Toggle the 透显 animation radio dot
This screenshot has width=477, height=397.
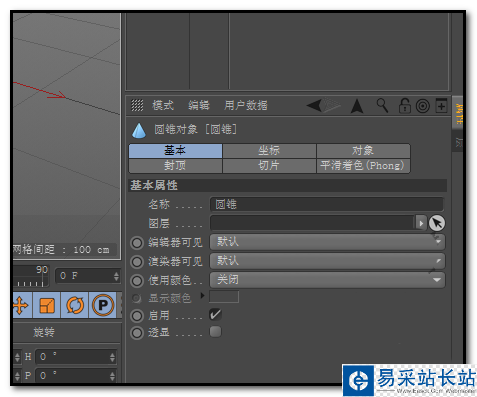point(137,333)
